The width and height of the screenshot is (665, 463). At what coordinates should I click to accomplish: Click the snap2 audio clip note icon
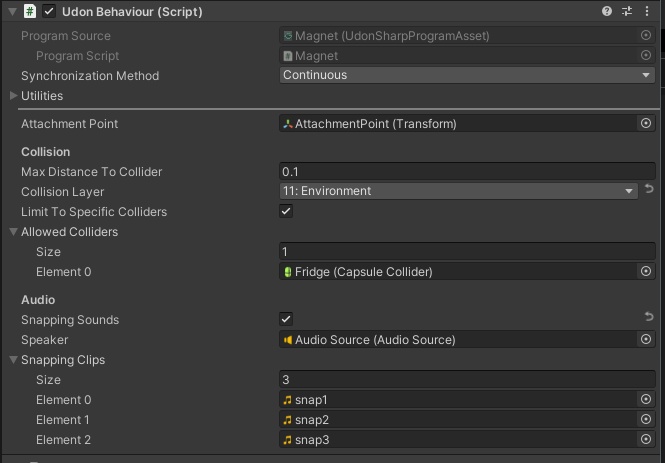click(x=288, y=420)
